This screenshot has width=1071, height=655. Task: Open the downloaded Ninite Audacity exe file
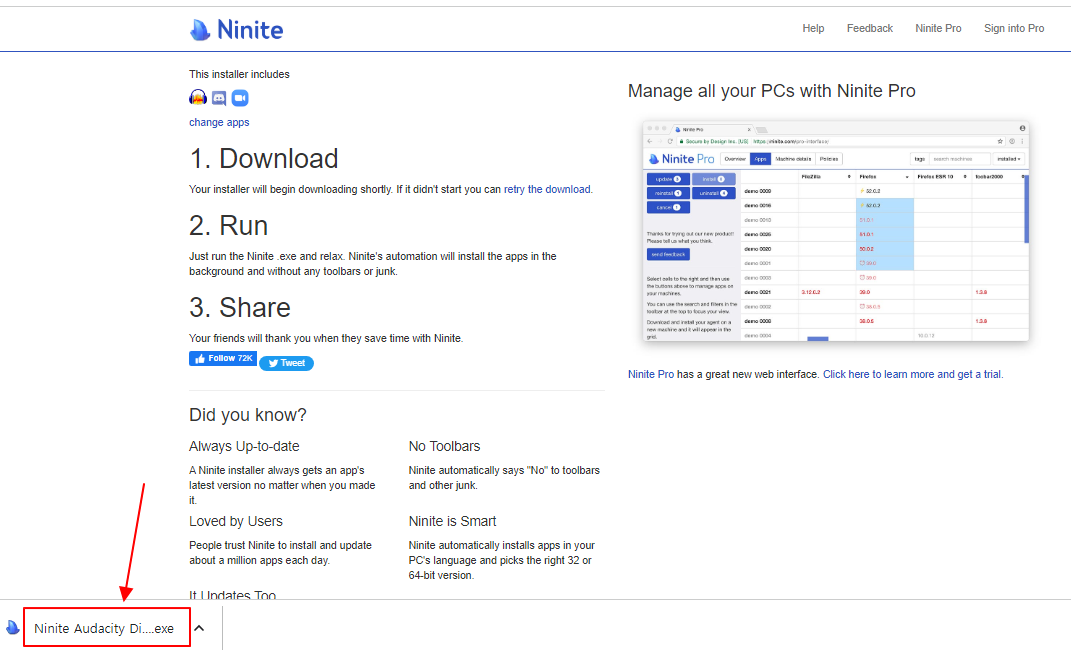tap(104, 628)
